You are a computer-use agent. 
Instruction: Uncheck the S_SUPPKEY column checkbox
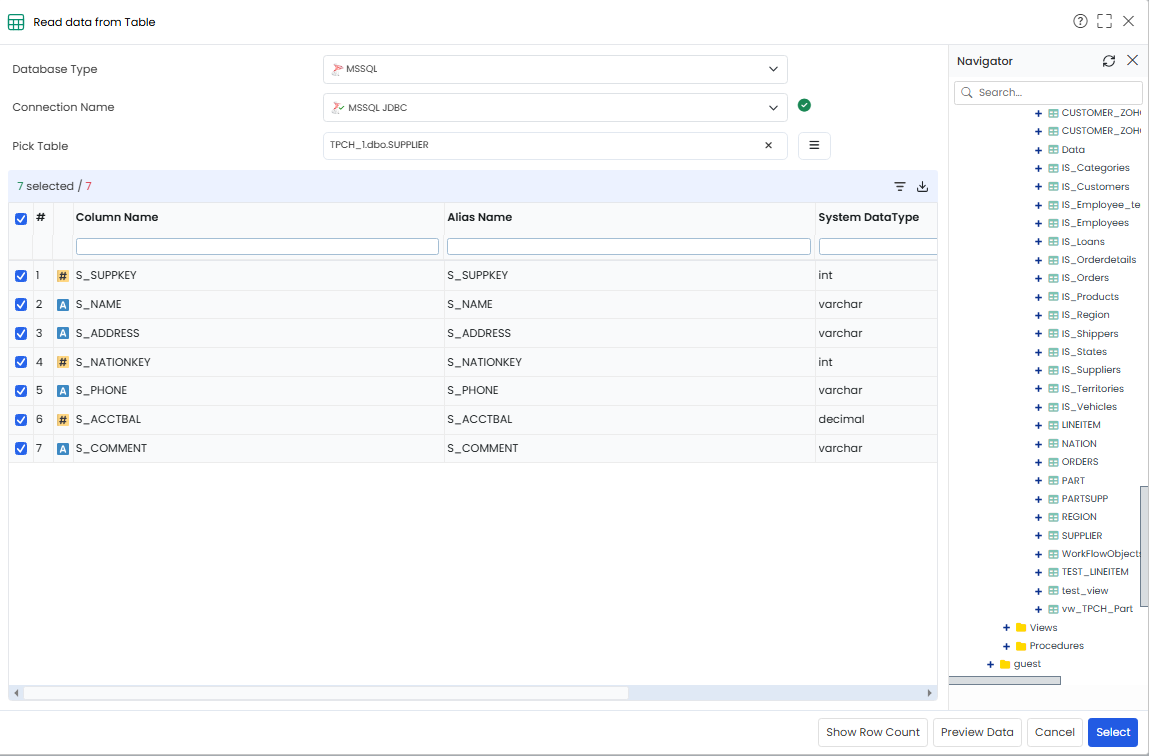pyautogui.click(x=21, y=275)
